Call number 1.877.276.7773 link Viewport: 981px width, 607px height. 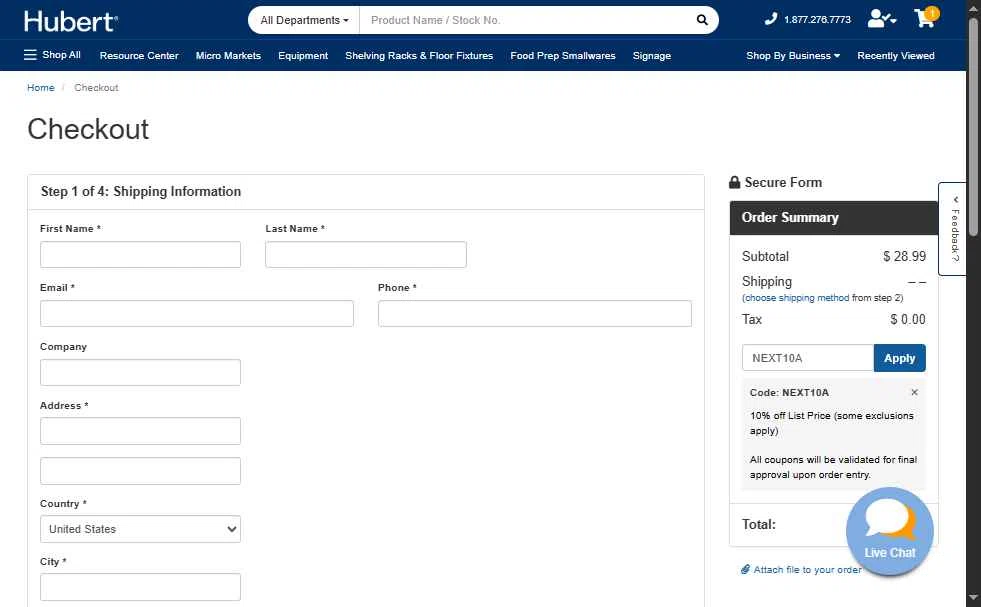(x=817, y=19)
